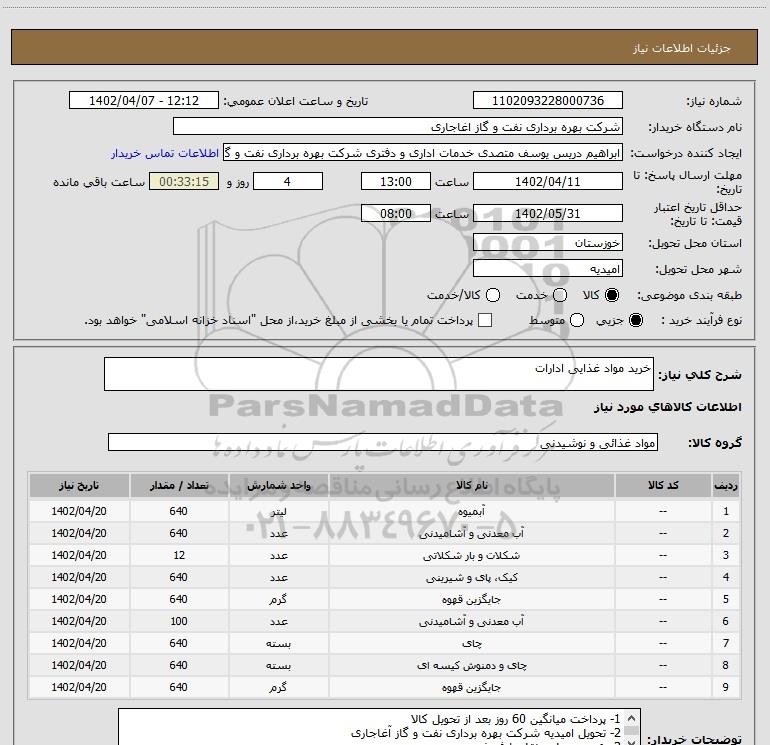Click the جزئیات اطلاعات نیاز header bar

point(385,47)
